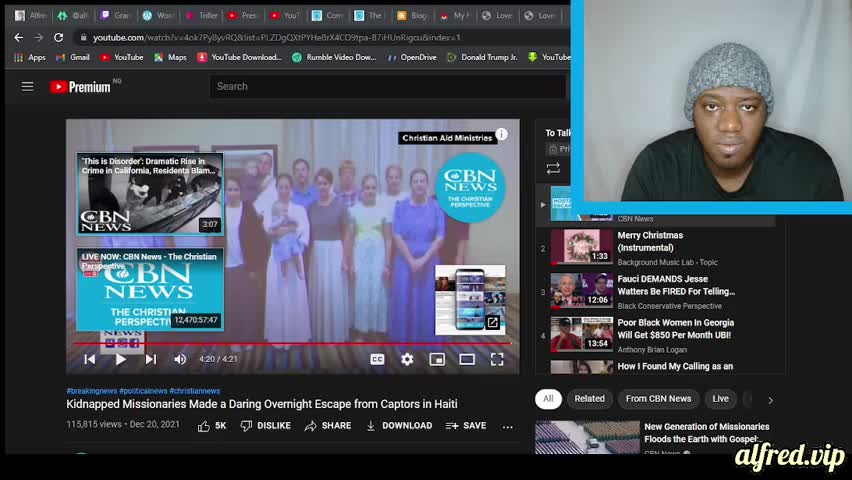Open Rumble Video Download bookmark
This screenshot has height=480, width=852.
(x=334, y=57)
